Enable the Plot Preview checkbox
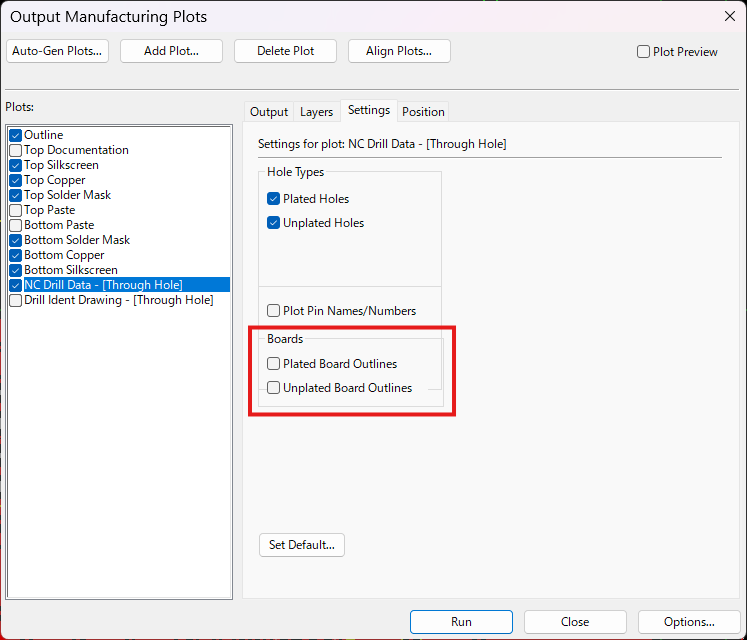 point(644,52)
